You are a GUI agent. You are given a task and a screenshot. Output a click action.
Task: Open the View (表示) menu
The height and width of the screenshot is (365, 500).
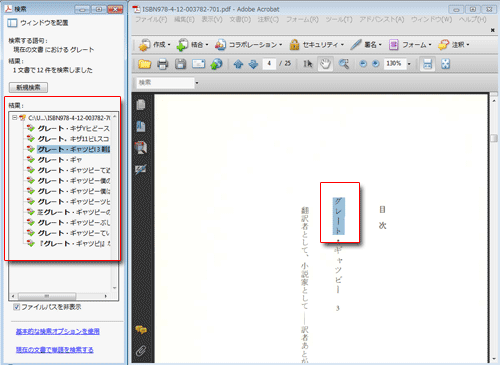coord(212,19)
